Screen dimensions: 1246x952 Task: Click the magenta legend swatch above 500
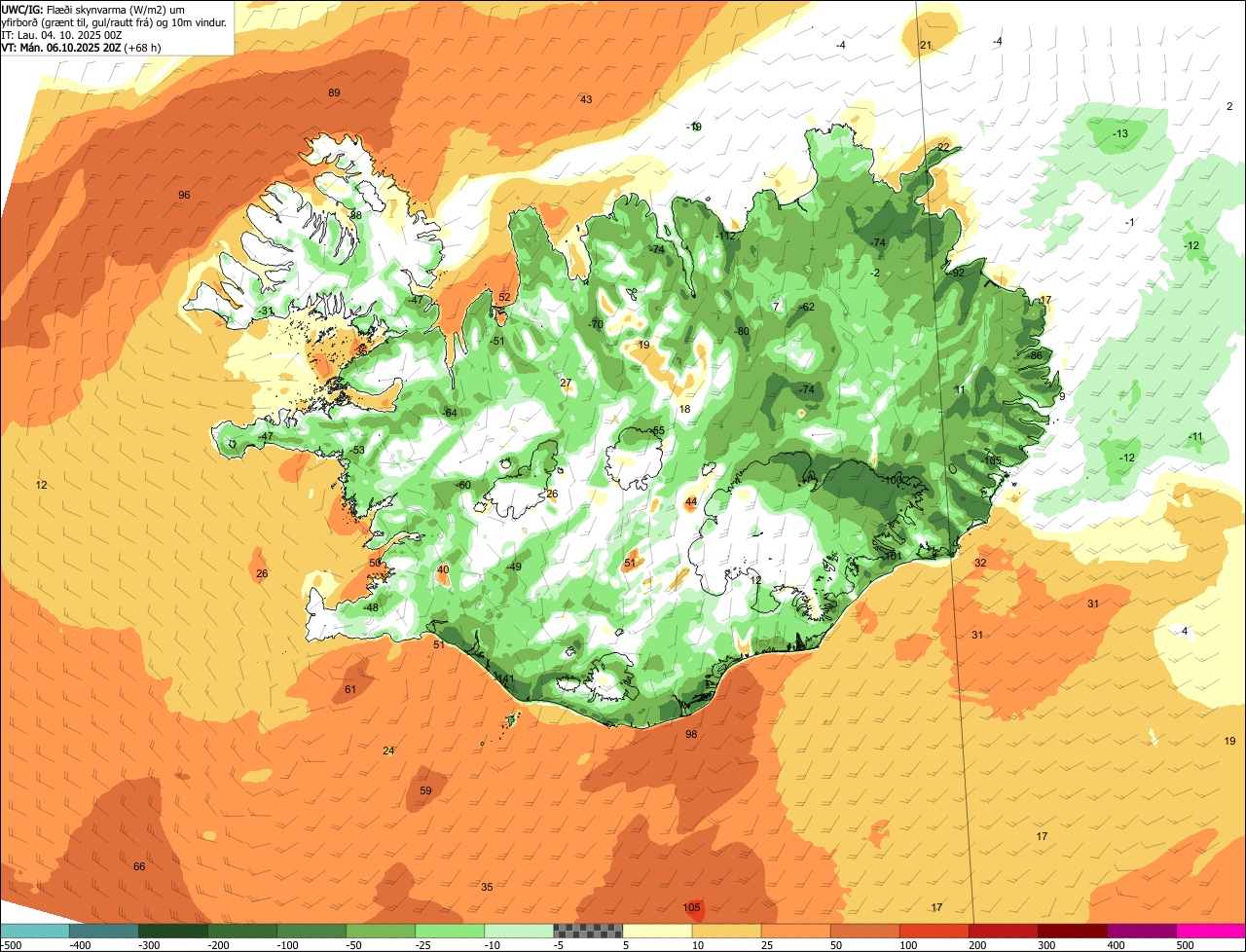click(x=1211, y=931)
